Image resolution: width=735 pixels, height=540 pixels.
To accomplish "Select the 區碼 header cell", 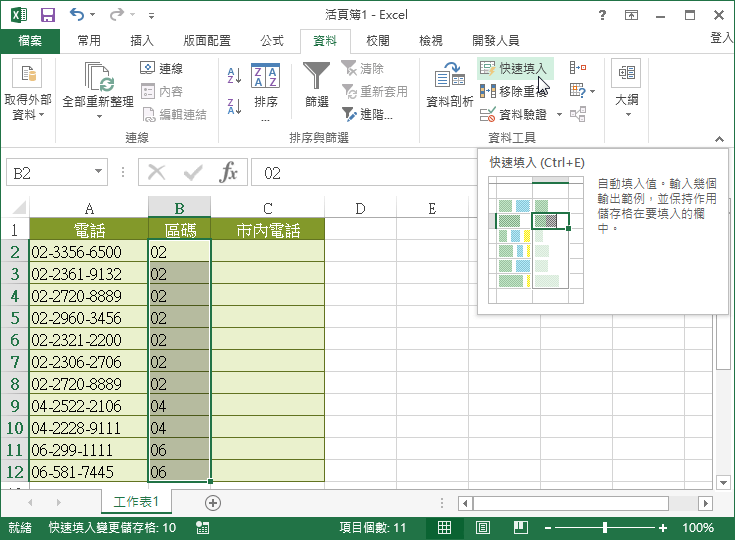I will (180, 230).
